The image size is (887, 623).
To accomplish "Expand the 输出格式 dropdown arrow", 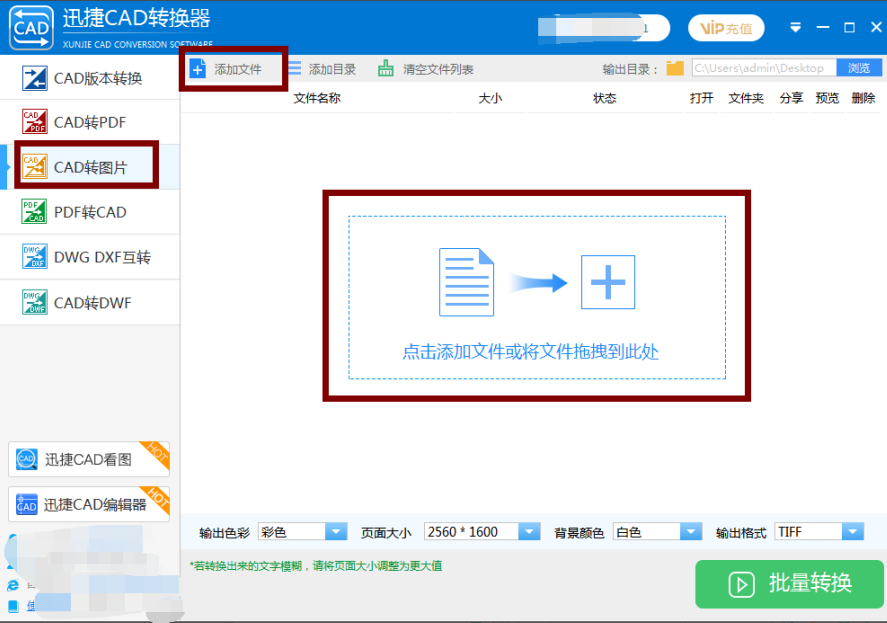I will tap(852, 532).
